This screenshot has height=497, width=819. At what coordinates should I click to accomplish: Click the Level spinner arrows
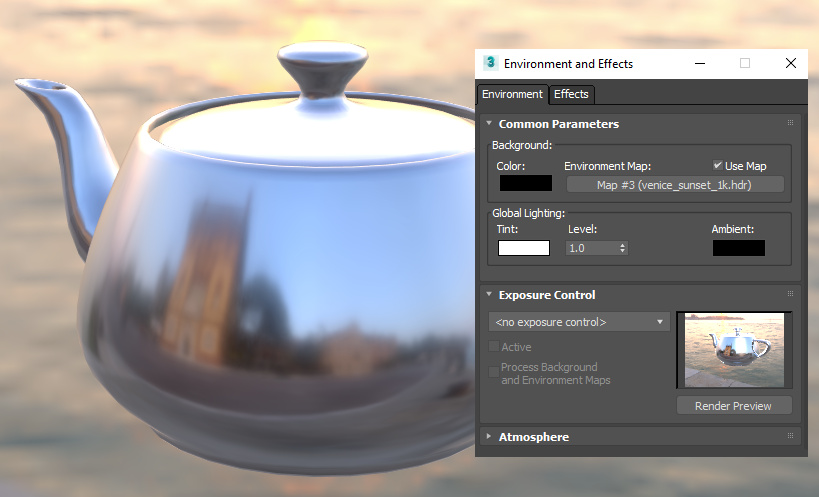click(622, 248)
